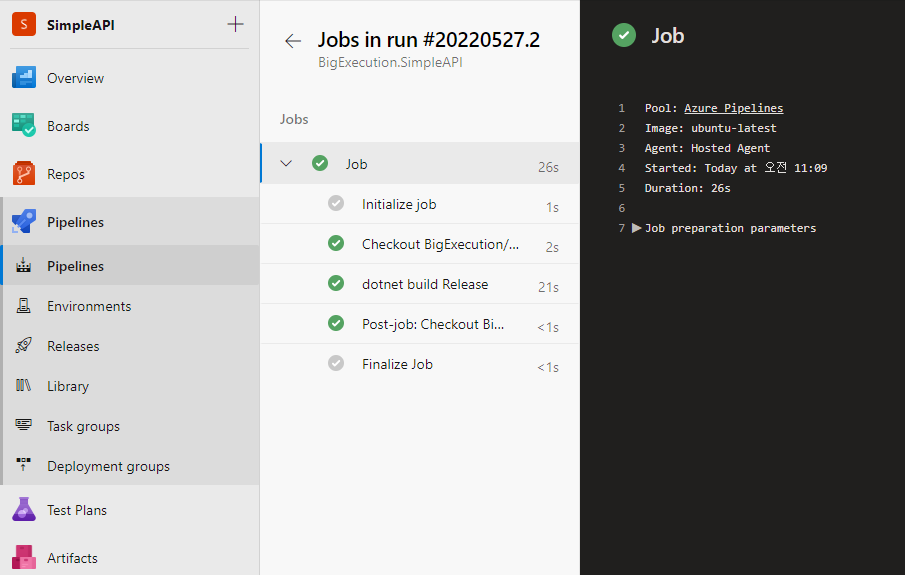Click the green check icon for Post-job Checkout
Screen dimensions: 905x575
[x=336, y=323]
